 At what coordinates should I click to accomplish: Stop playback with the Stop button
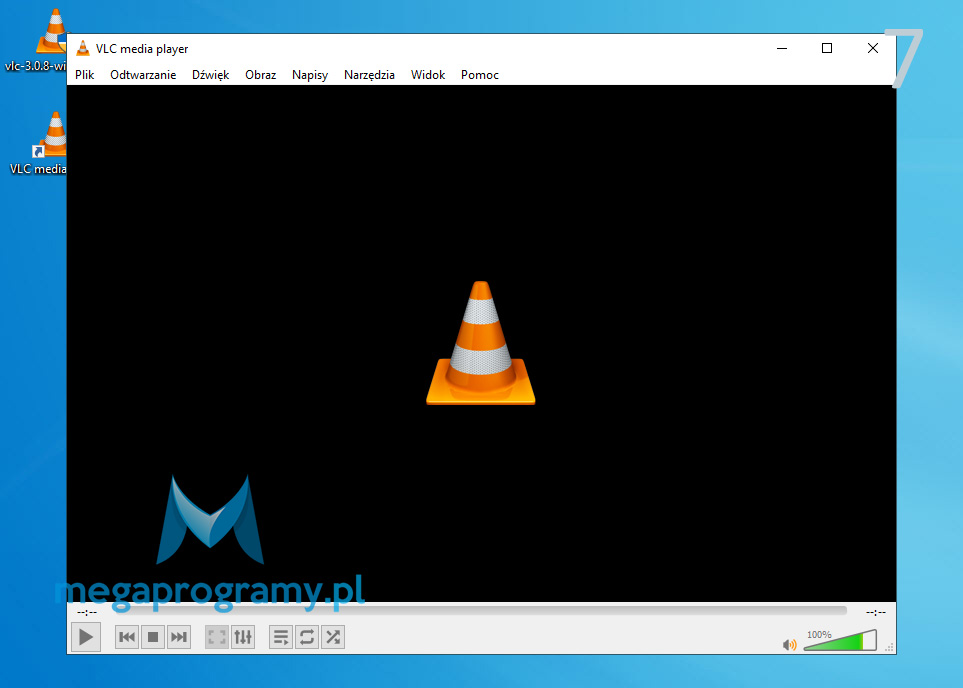pyautogui.click(x=153, y=637)
